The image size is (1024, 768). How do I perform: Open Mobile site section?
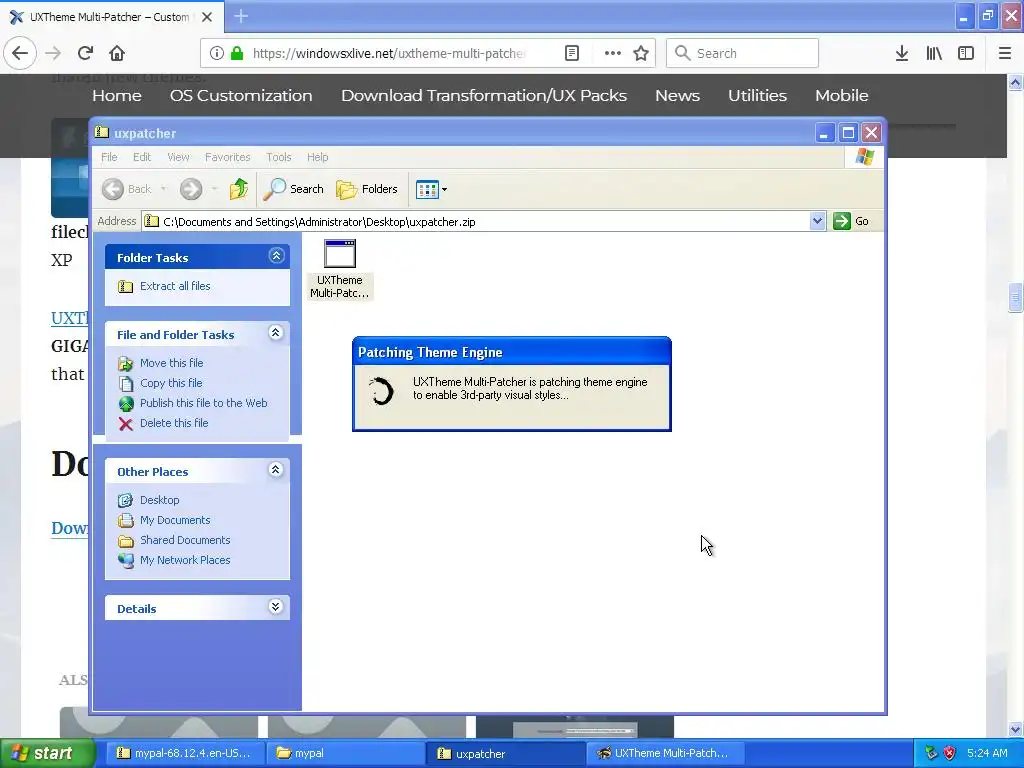841,95
